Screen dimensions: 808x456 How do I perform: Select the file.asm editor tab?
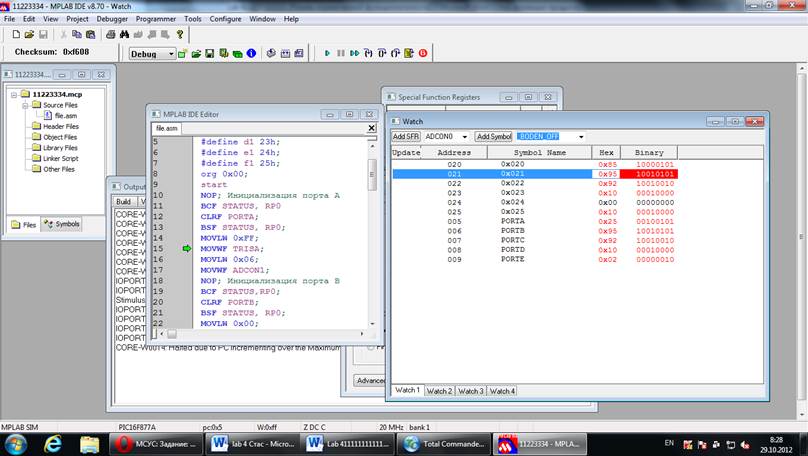point(166,128)
